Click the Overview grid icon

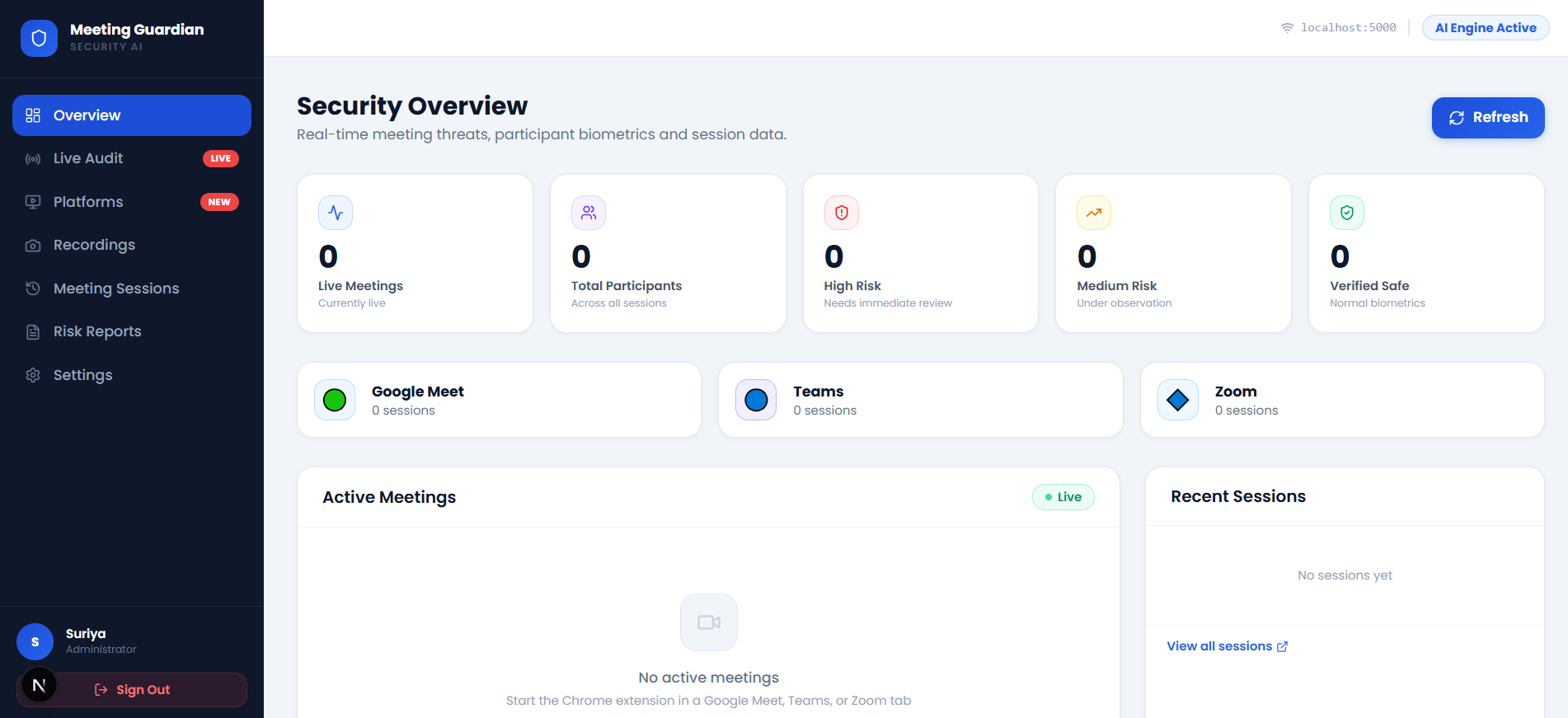33,115
